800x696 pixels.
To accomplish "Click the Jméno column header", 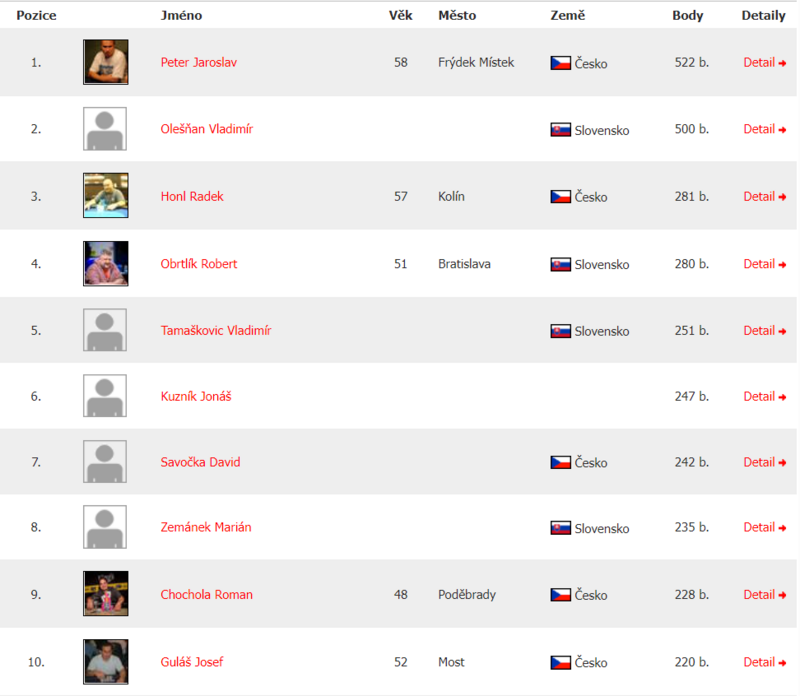I will [181, 15].
